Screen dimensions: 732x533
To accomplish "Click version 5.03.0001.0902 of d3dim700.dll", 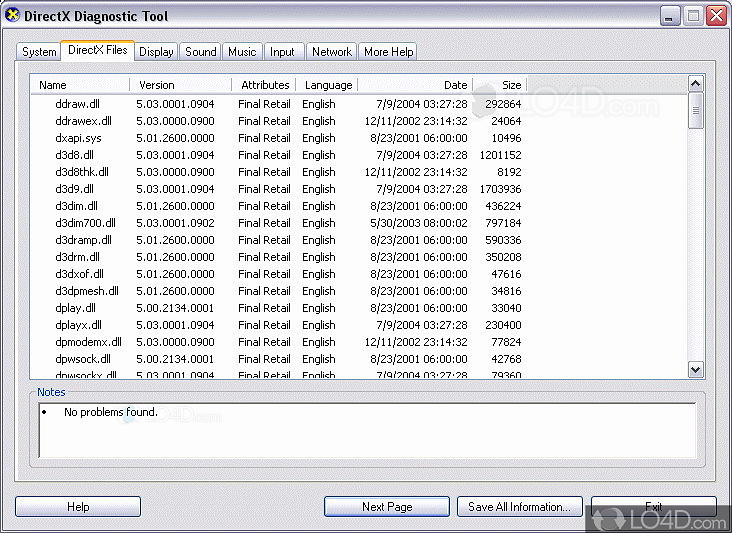I will click(175, 223).
